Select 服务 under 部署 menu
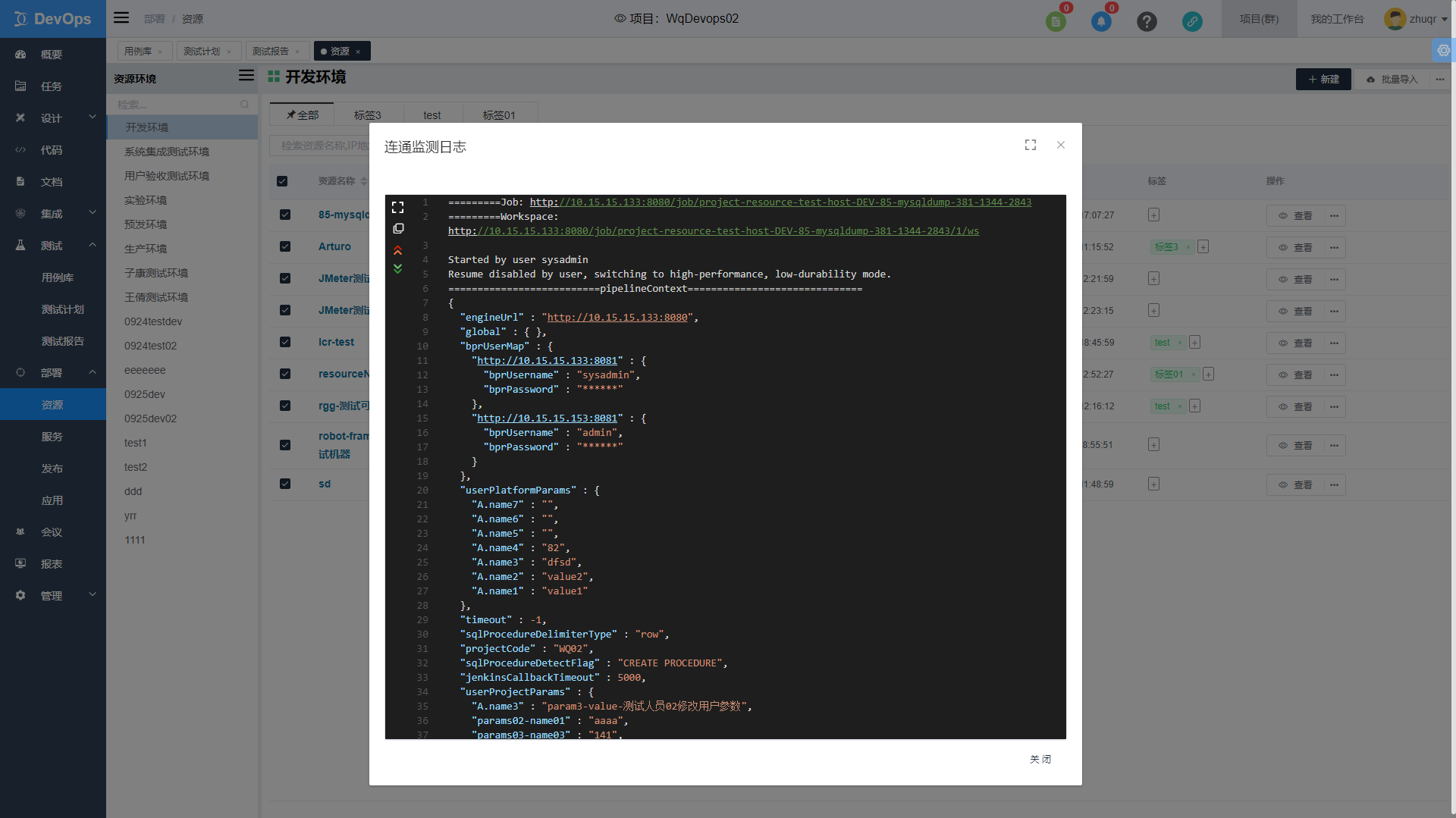 [53, 437]
